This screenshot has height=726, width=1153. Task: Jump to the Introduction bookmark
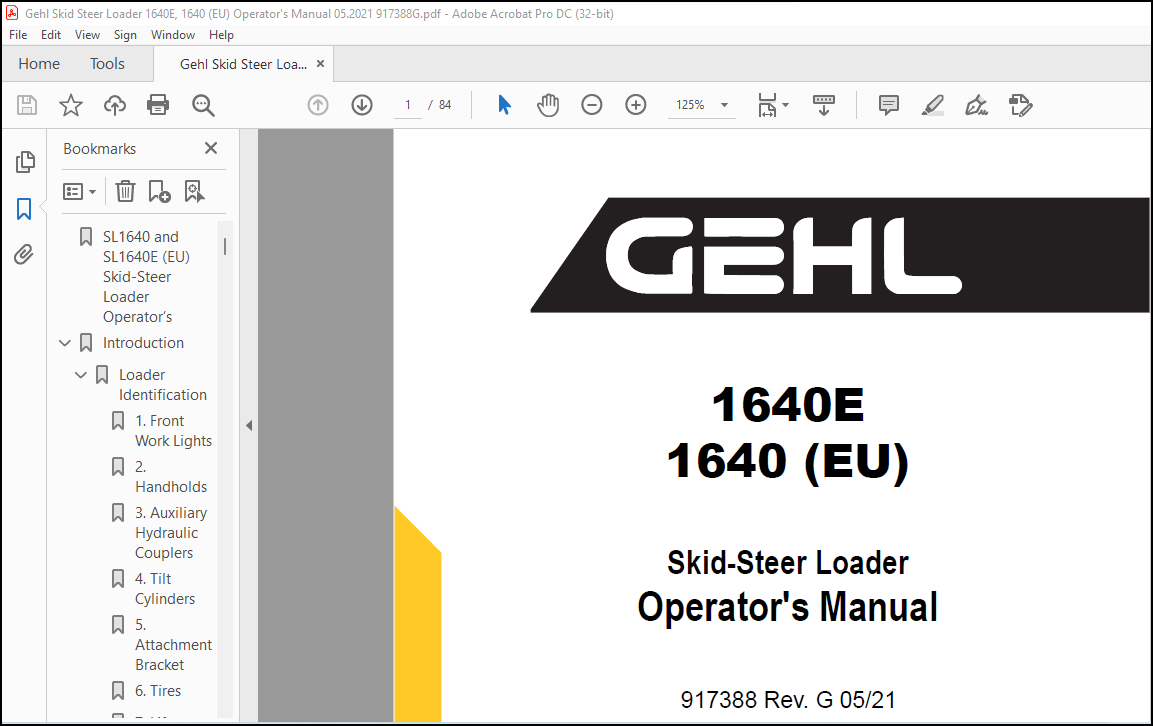click(143, 343)
